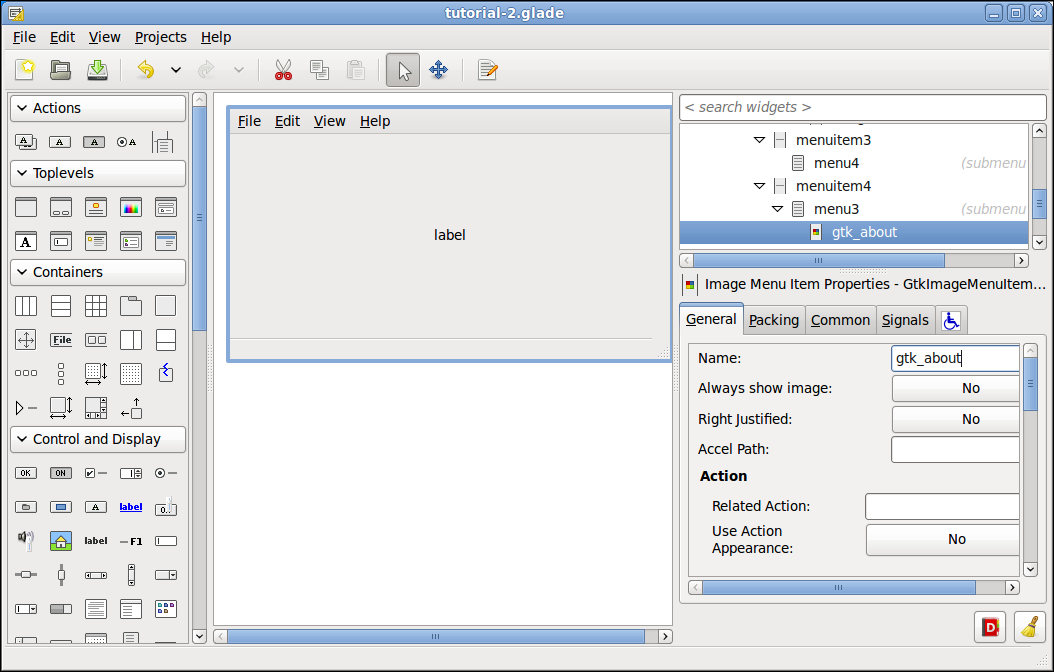Select the Check Button widget icon
Screen dimensions: 1054x672
[x=95, y=473]
